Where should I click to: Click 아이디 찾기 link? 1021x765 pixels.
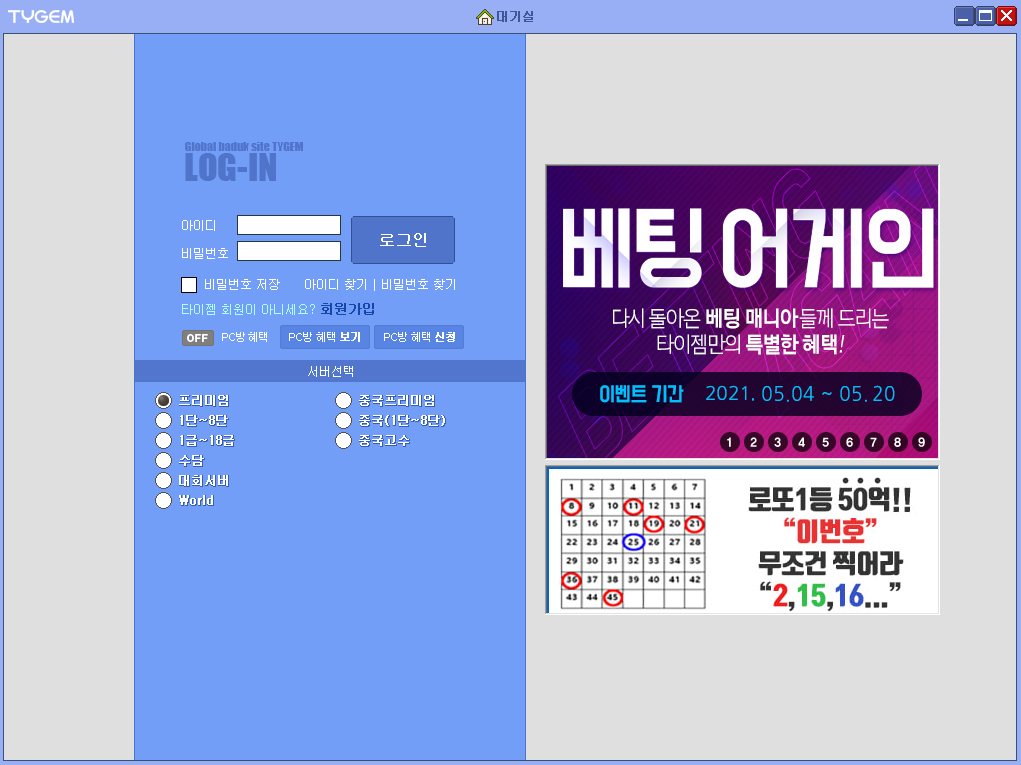(x=335, y=285)
